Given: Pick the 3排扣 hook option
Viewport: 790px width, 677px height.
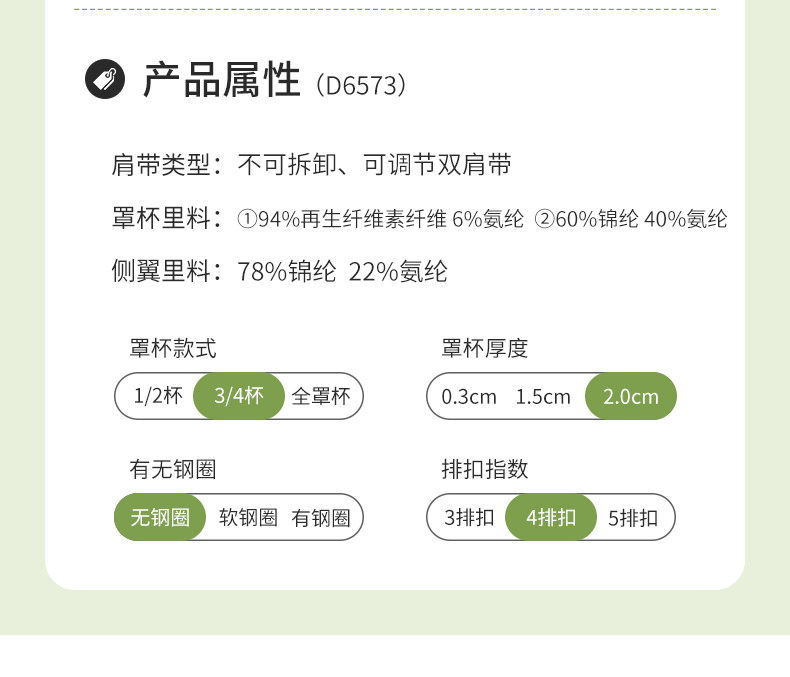Looking at the screenshot, I should point(469,518).
